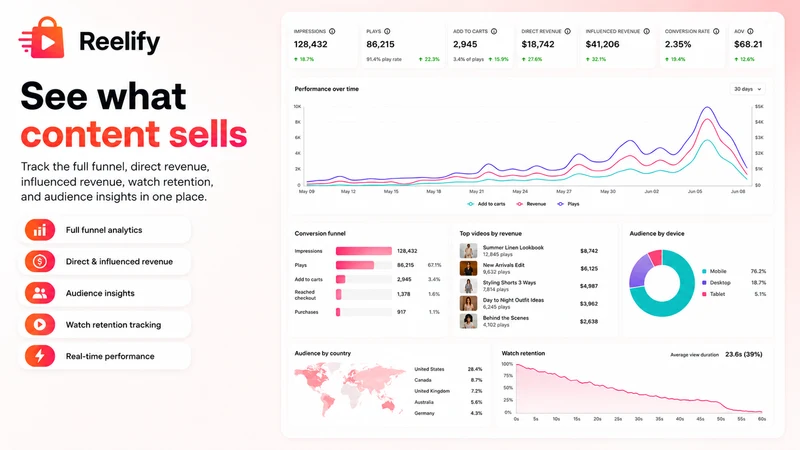Screen dimensions: 800x450
Task: Click the Watch retention tracking play icon
Action: point(40,324)
